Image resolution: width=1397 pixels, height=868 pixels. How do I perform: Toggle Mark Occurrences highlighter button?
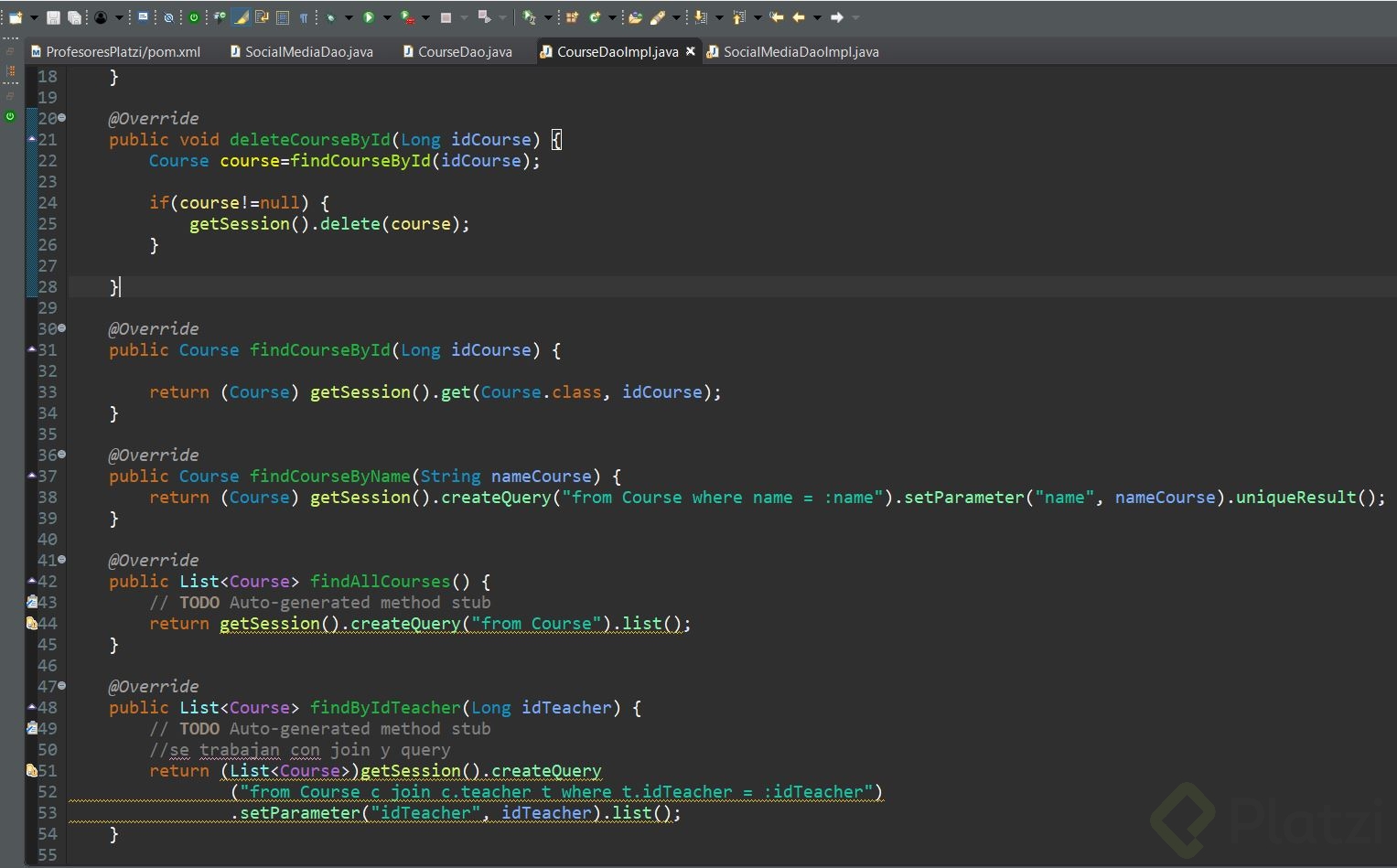242,17
